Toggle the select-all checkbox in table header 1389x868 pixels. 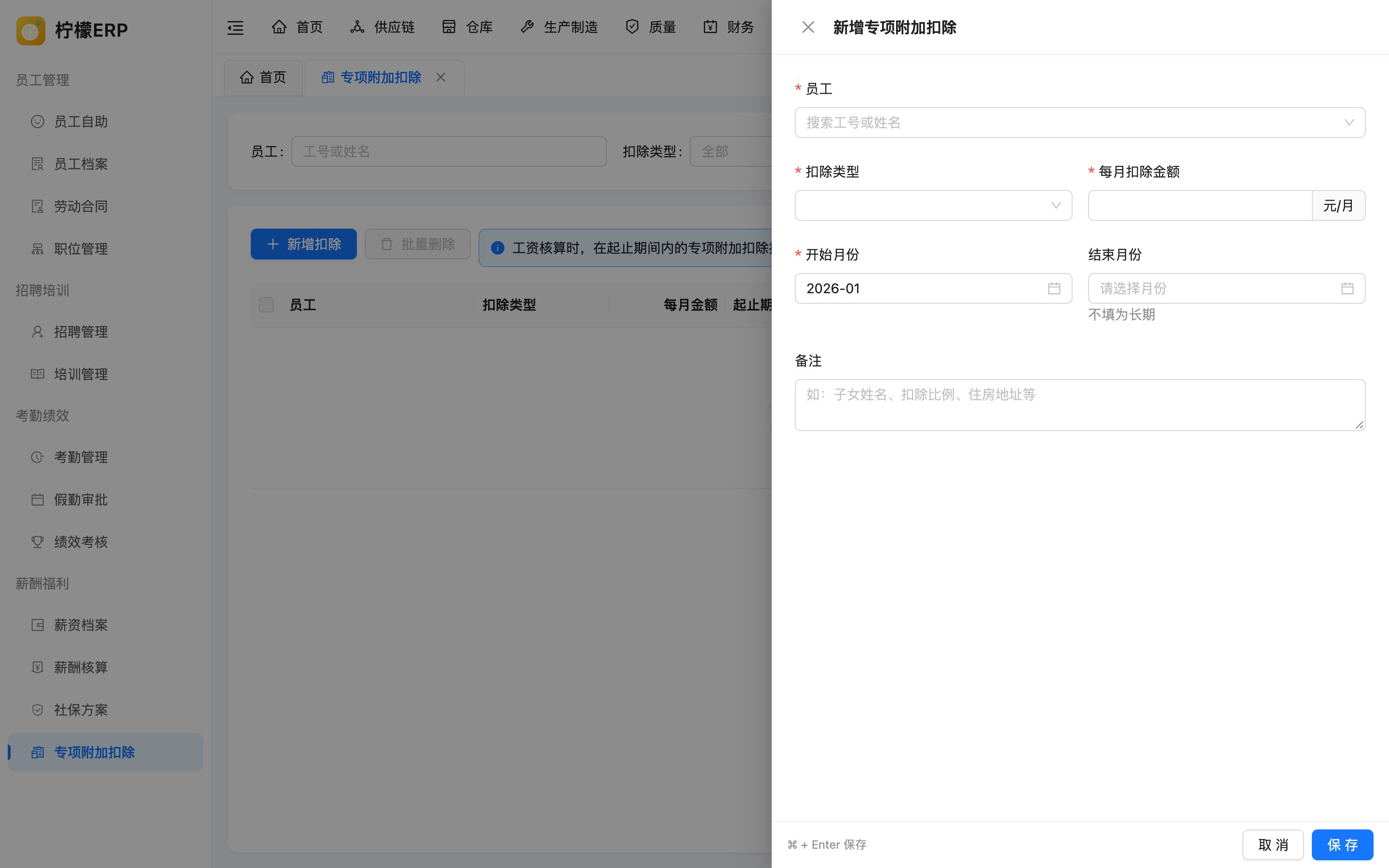click(x=266, y=304)
